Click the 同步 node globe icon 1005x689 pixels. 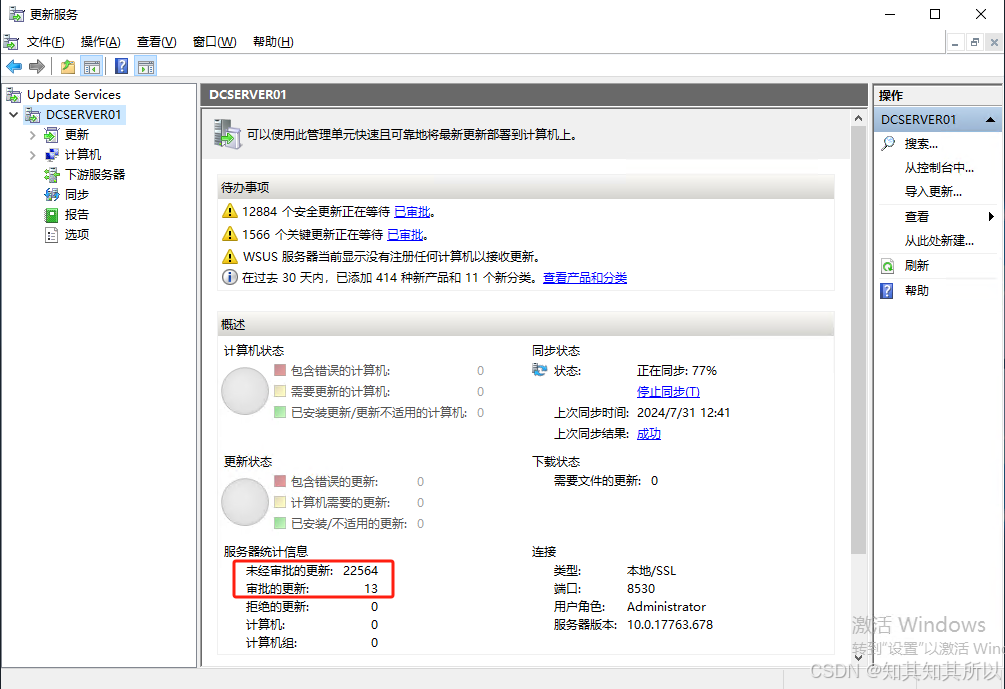pos(51,194)
